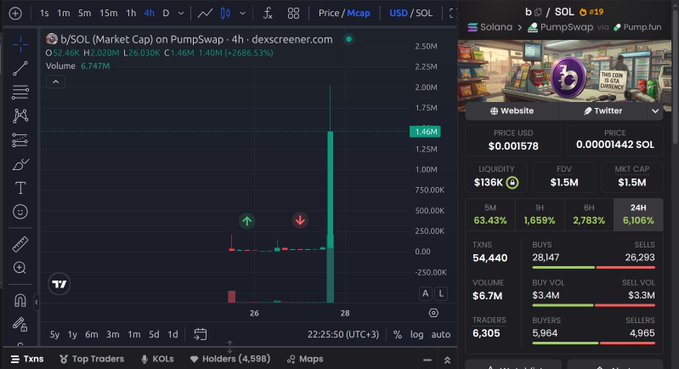Set chart range to 5y
The image size is (679, 369).
(x=55, y=334)
